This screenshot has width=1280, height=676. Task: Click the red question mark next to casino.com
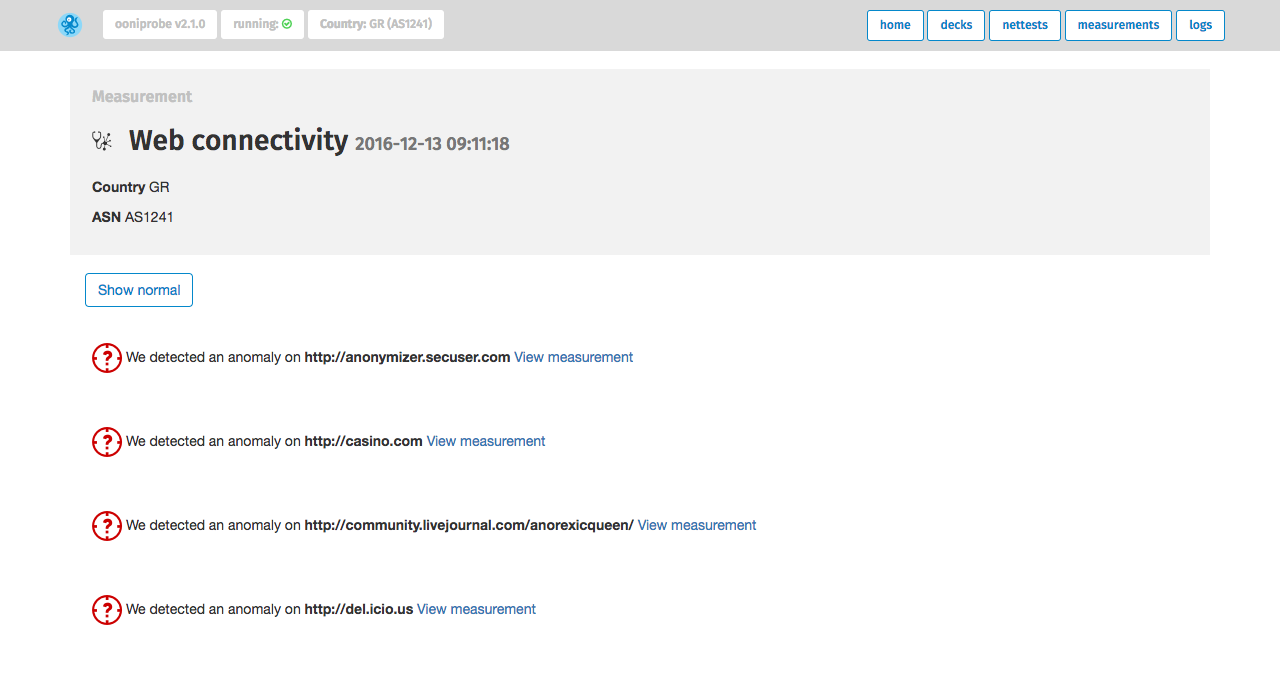click(x=107, y=441)
